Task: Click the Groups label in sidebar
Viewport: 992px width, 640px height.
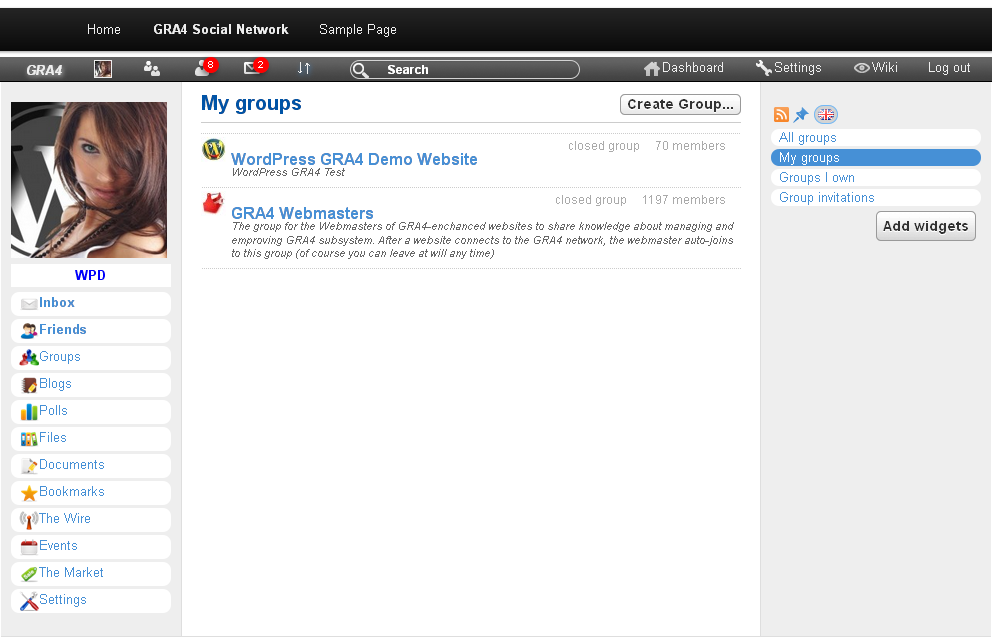Action: coord(60,357)
